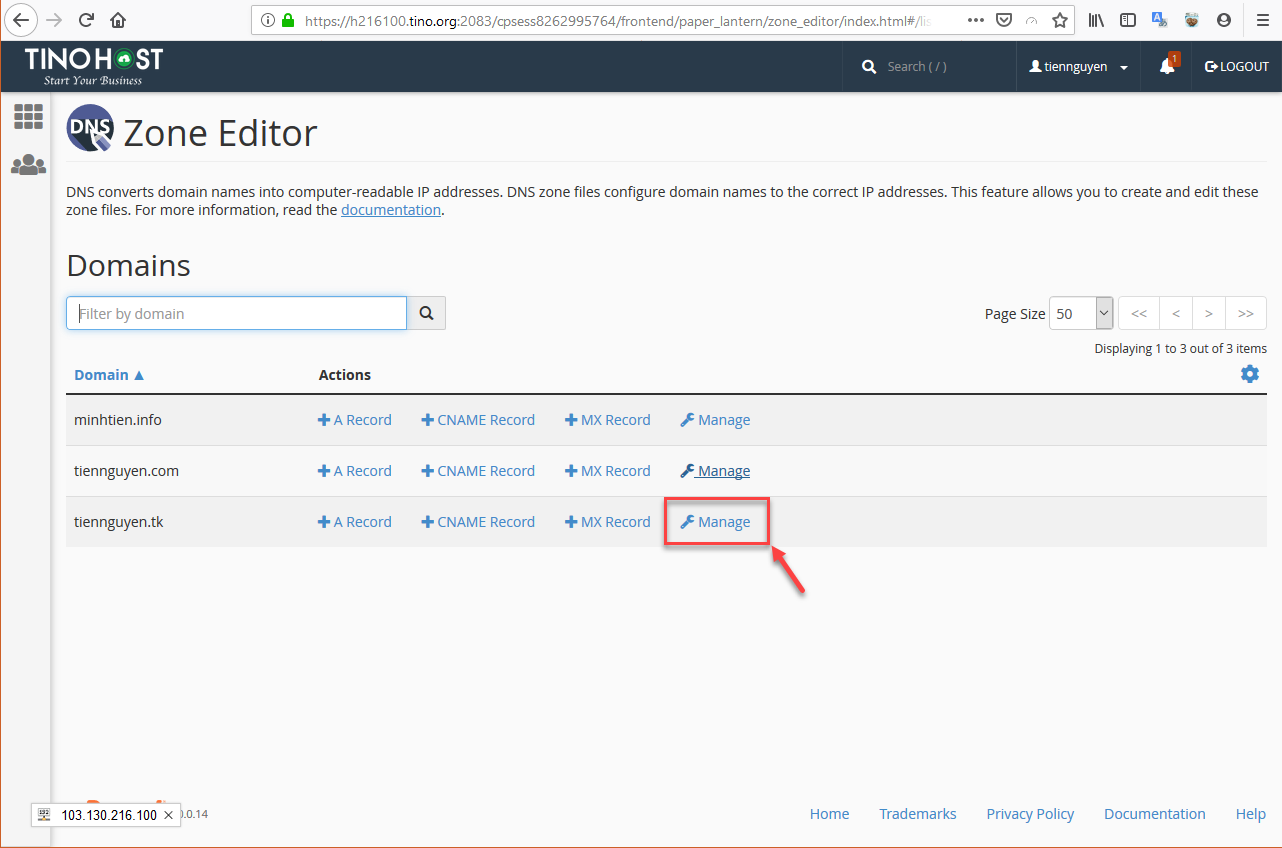Click the Filter by domain input field
The image size is (1282, 848).
[x=237, y=313]
